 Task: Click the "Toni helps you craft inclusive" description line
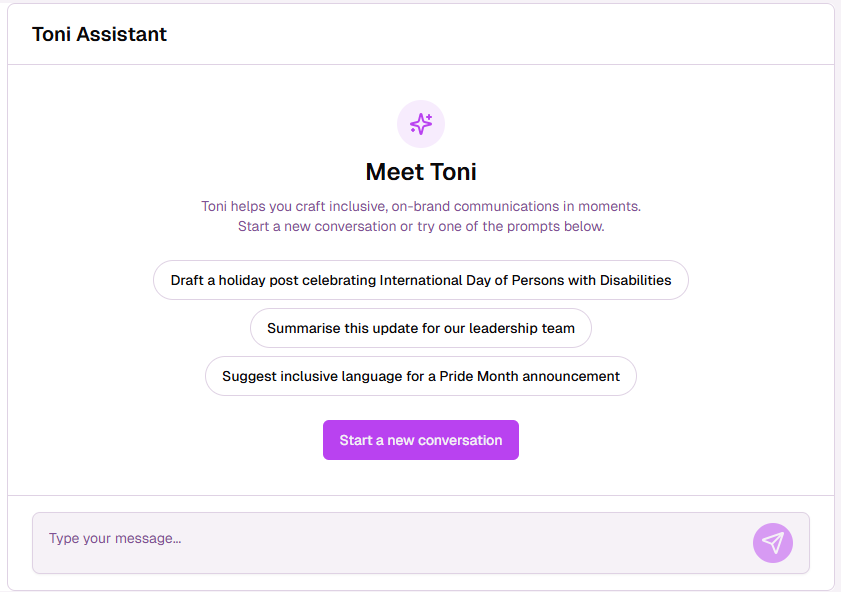point(421,207)
